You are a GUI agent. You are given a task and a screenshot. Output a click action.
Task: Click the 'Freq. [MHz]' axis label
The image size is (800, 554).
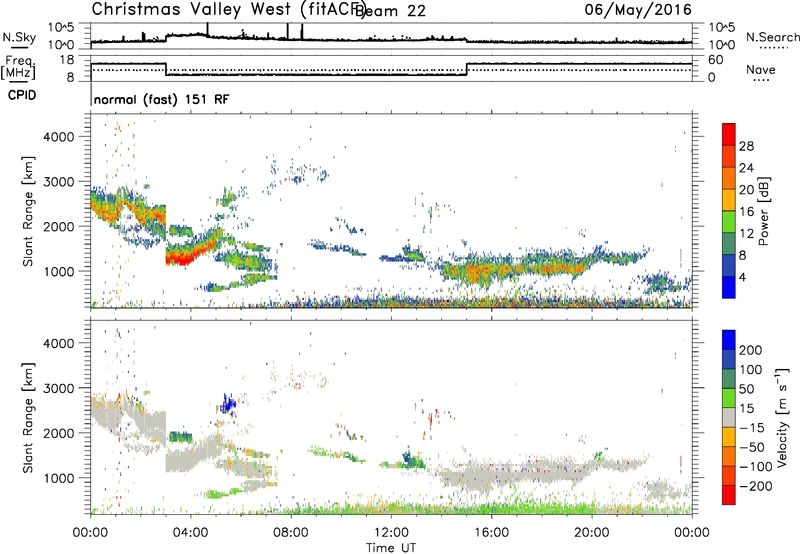(x=18, y=67)
